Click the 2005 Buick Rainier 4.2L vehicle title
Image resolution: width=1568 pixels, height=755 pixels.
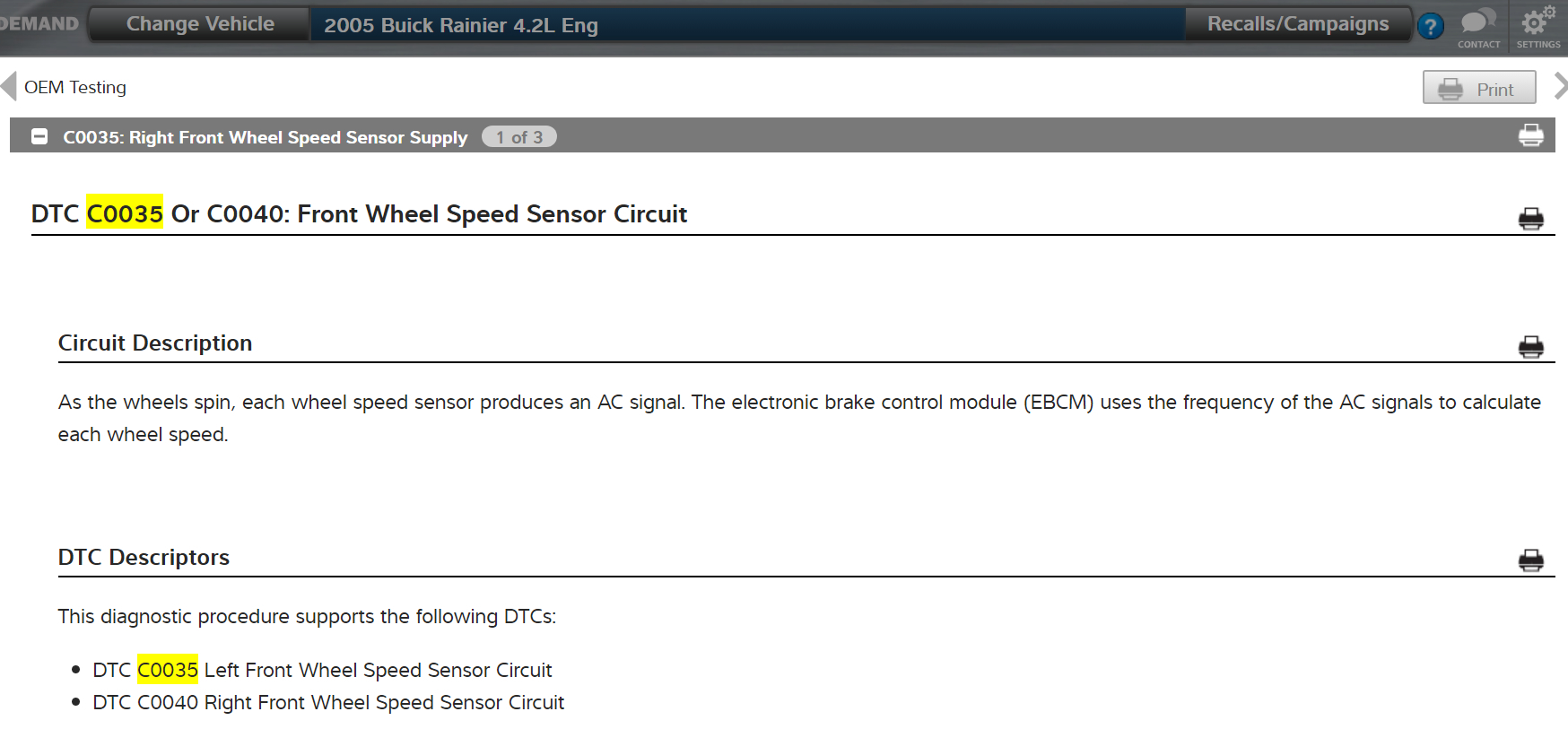click(461, 25)
